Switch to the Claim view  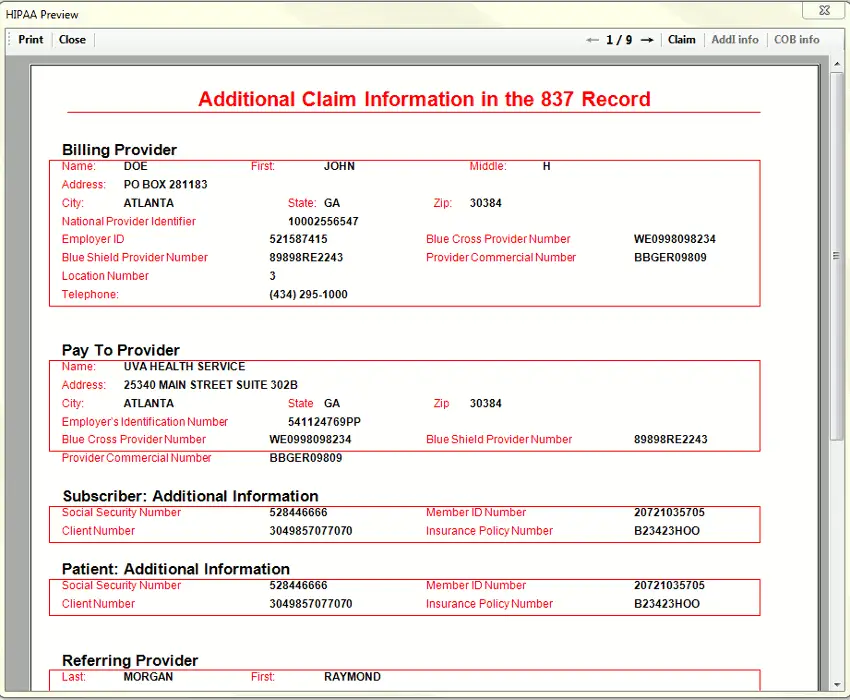pyautogui.click(x=681, y=40)
